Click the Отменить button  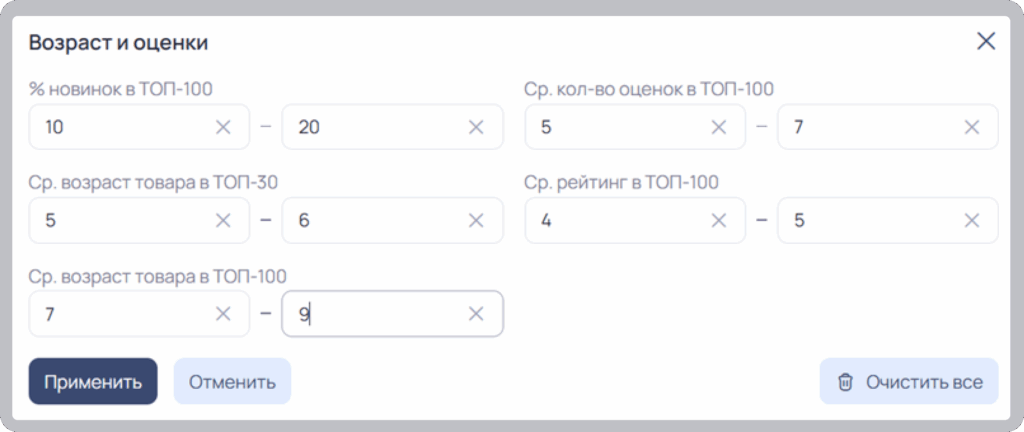tap(232, 381)
